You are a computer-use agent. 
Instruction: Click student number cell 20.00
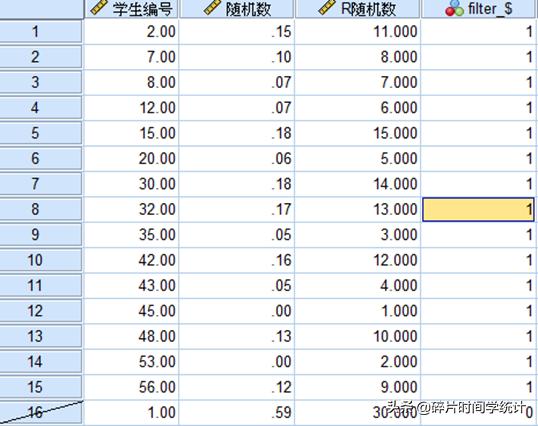pyautogui.click(x=131, y=158)
